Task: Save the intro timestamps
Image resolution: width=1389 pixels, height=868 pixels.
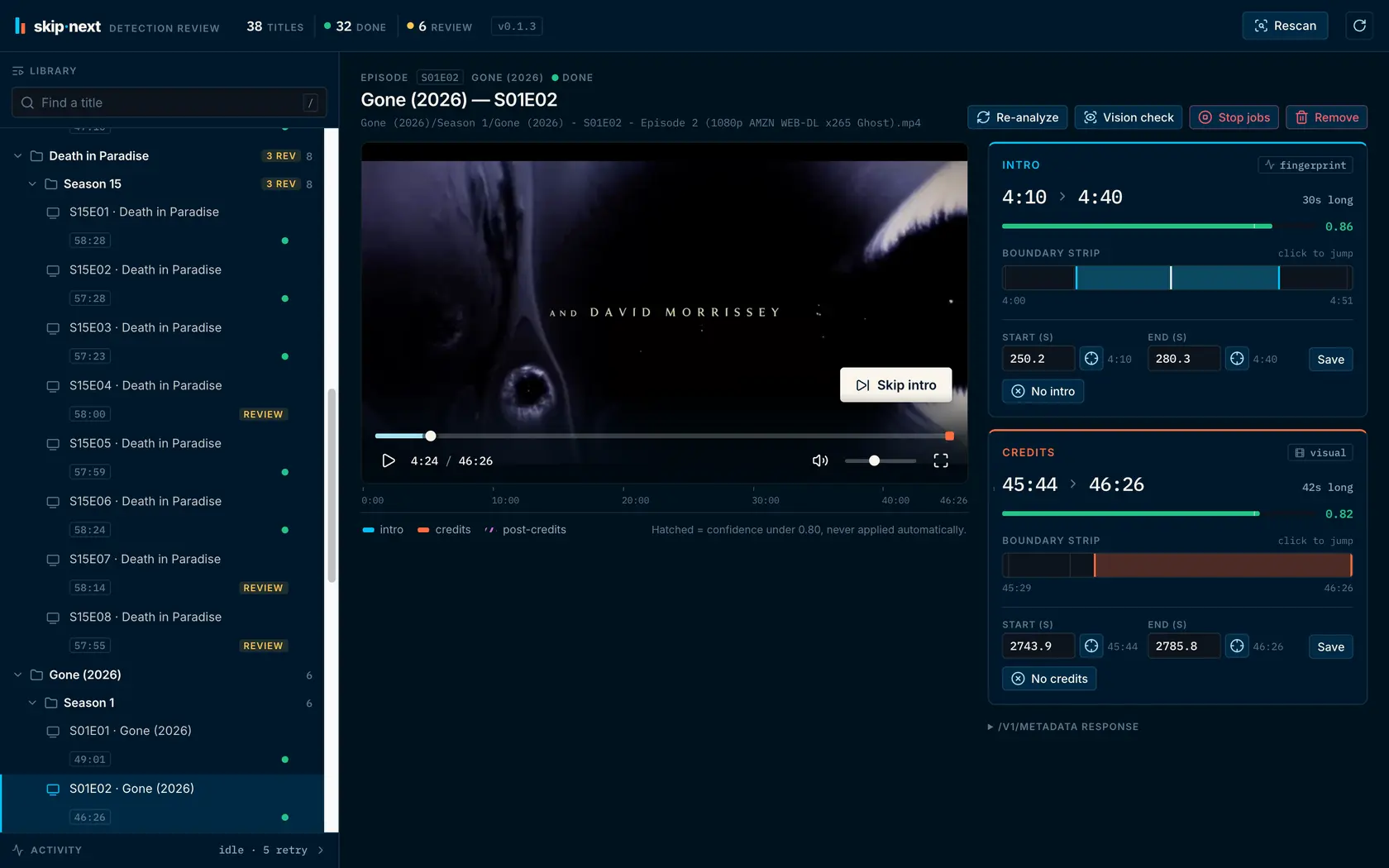Action: 1331,360
